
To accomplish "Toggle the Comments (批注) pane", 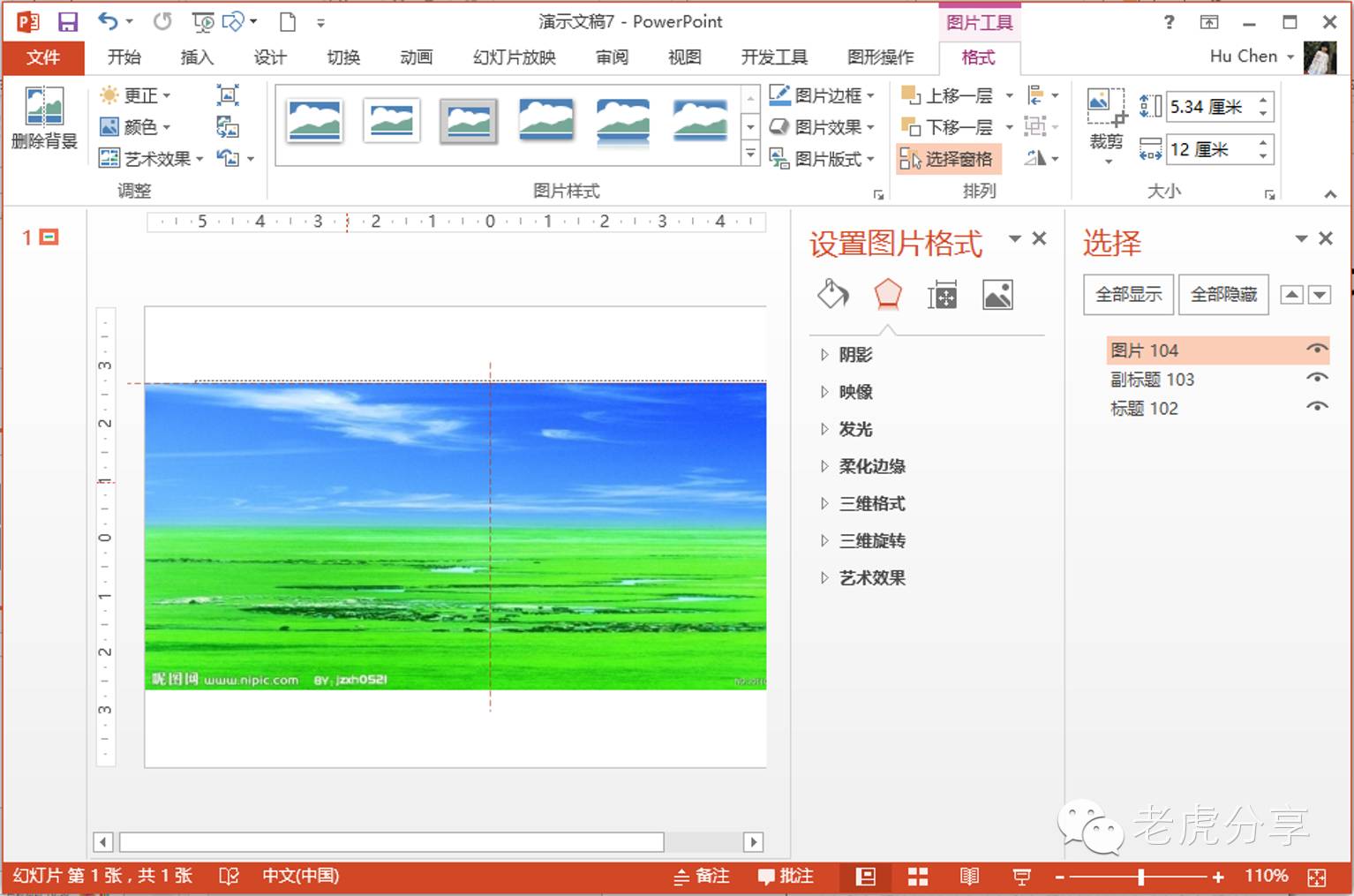I will pyautogui.click(x=786, y=877).
